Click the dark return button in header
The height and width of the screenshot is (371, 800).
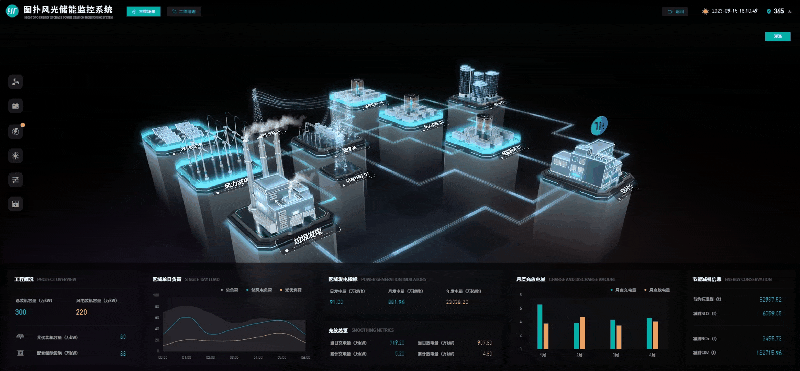675,11
